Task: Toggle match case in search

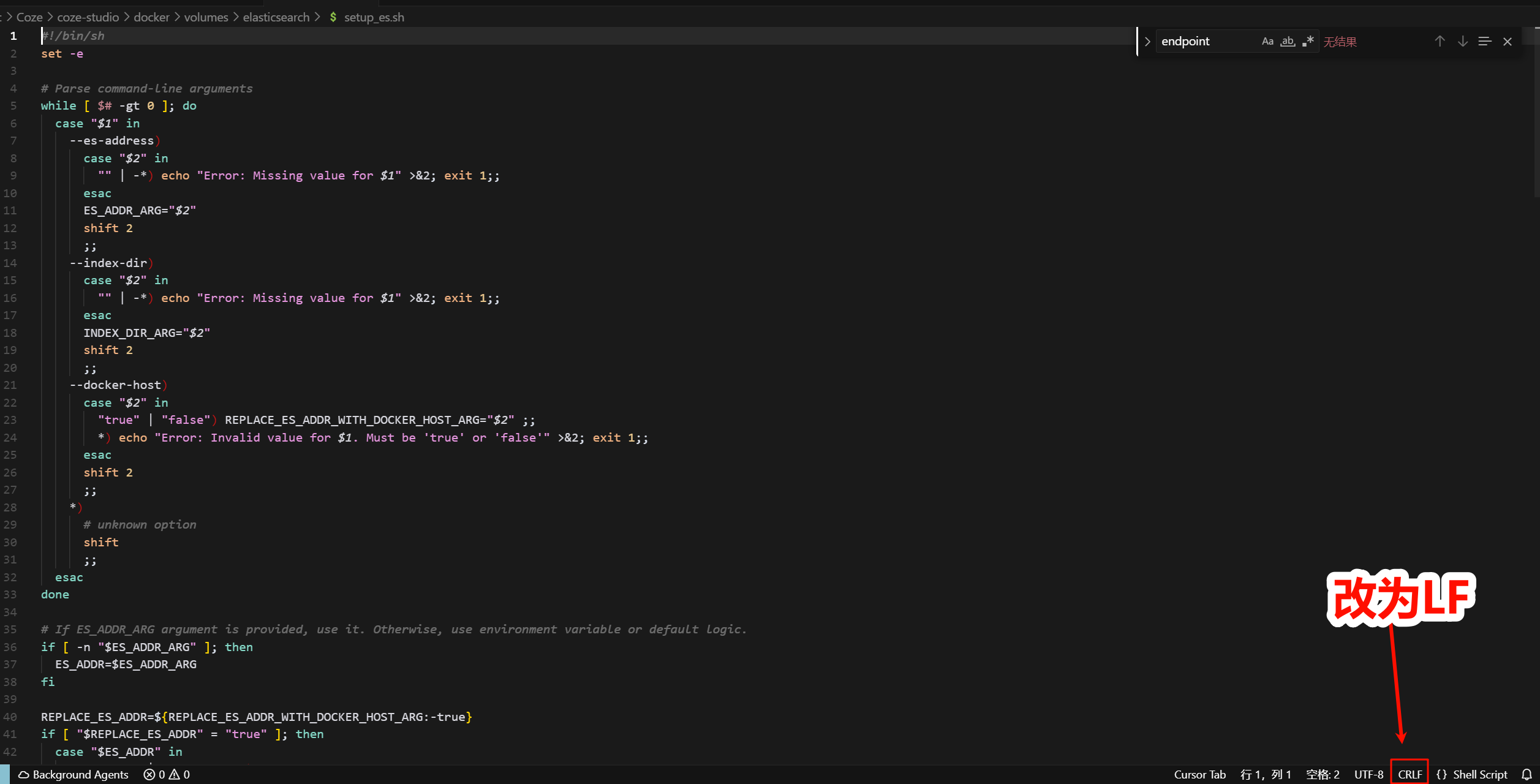Action: 1267,41
